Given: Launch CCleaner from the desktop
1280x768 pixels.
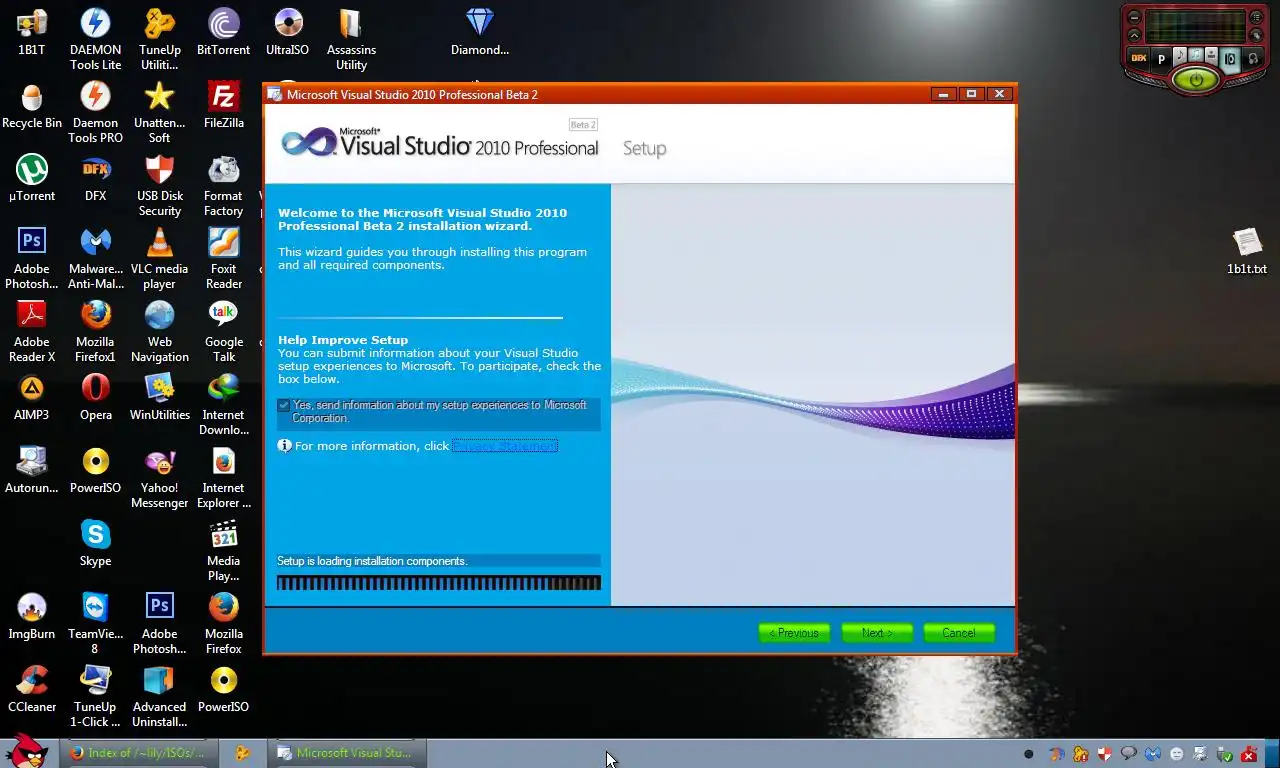Looking at the screenshot, I should (32, 689).
